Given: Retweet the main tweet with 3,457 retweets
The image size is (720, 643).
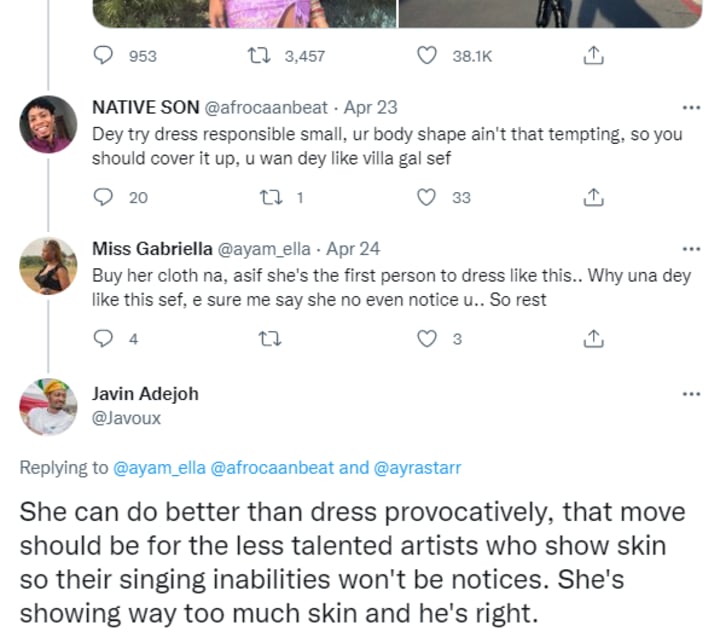Looking at the screenshot, I should point(270,56).
